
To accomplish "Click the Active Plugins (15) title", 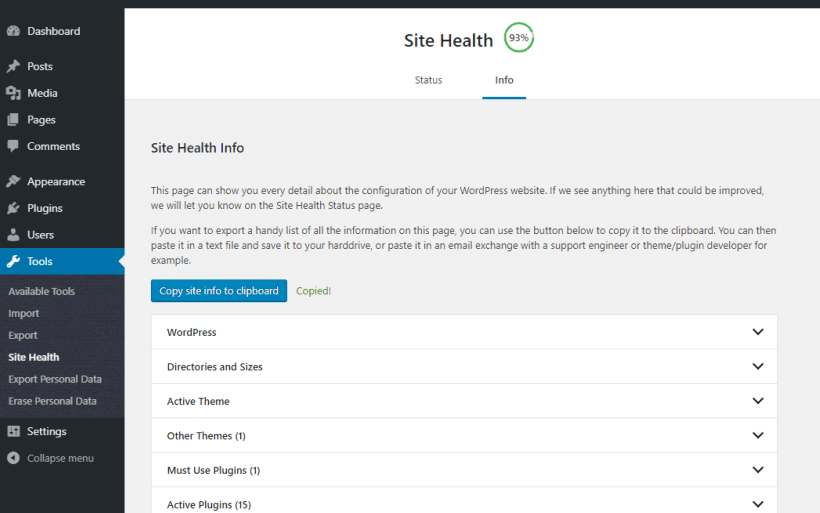I will click(209, 505).
